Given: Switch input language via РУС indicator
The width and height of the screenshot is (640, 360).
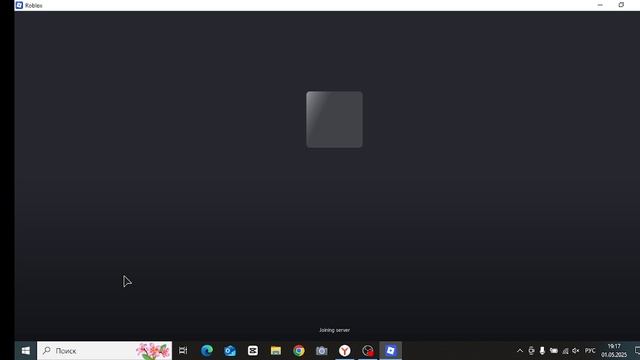Looking at the screenshot, I should (590, 351).
